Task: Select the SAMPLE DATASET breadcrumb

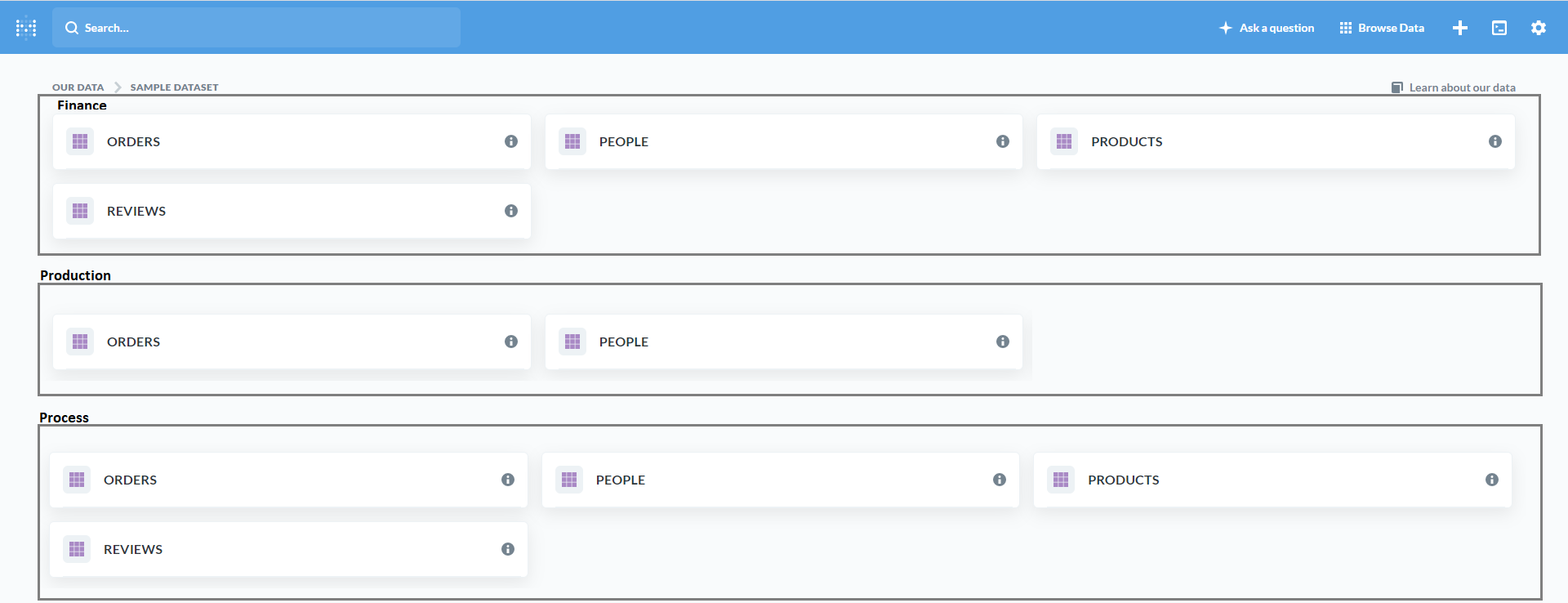Action: [174, 87]
